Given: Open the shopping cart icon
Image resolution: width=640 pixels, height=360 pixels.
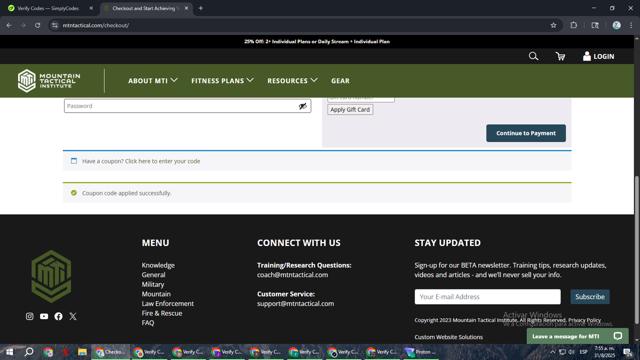Looking at the screenshot, I should [560, 56].
